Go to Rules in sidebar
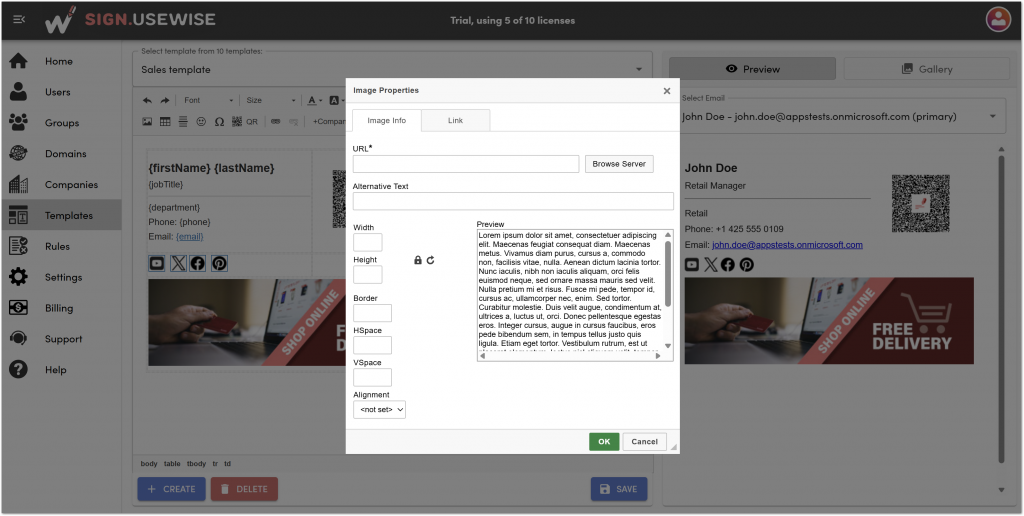1024x516 pixels. coord(57,246)
